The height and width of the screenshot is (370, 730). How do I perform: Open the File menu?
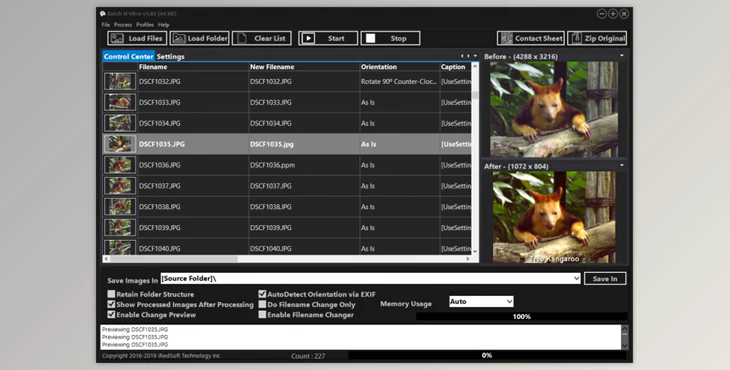pyautogui.click(x=106, y=25)
